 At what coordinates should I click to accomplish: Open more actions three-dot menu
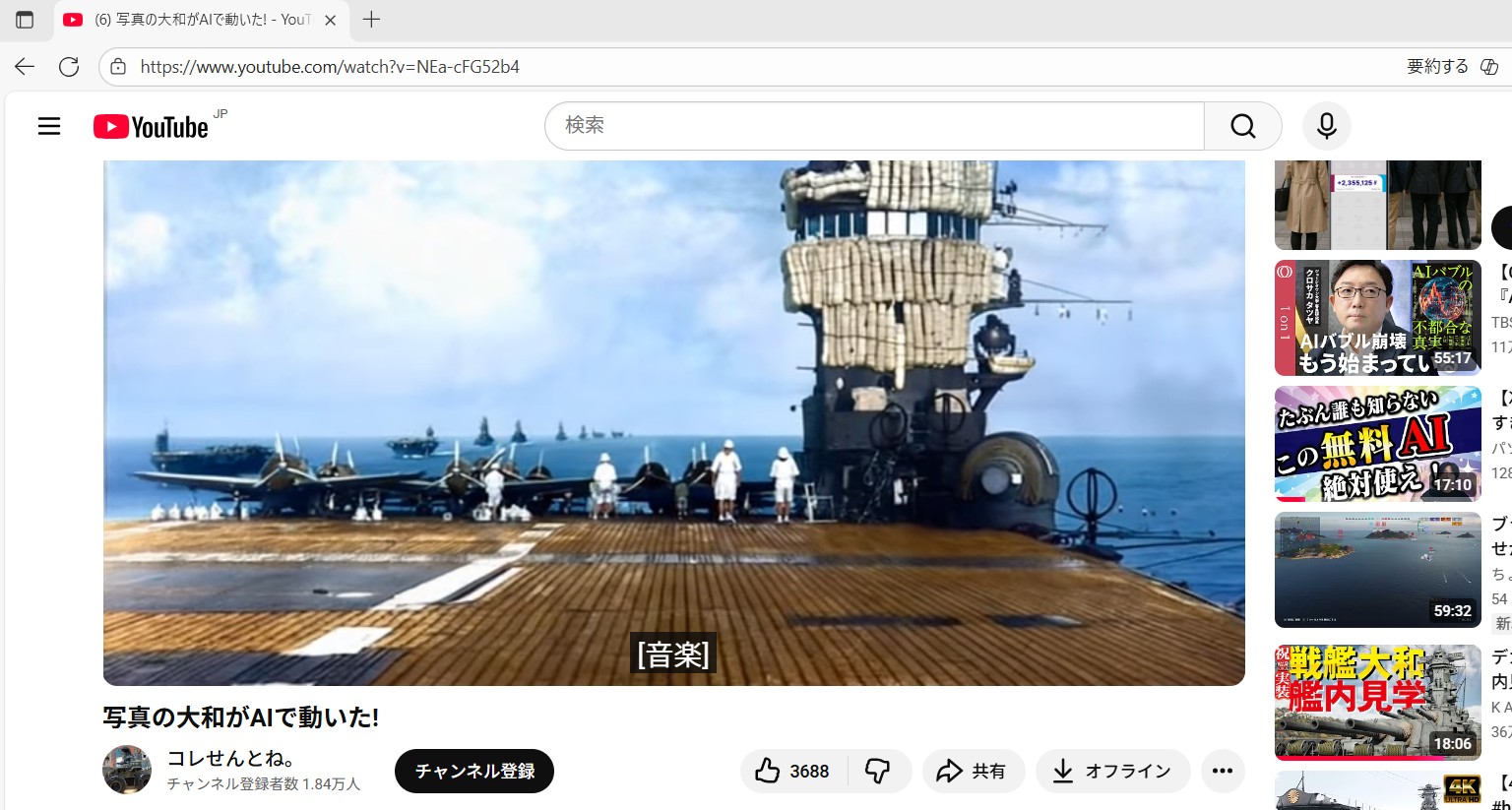(1223, 771)
